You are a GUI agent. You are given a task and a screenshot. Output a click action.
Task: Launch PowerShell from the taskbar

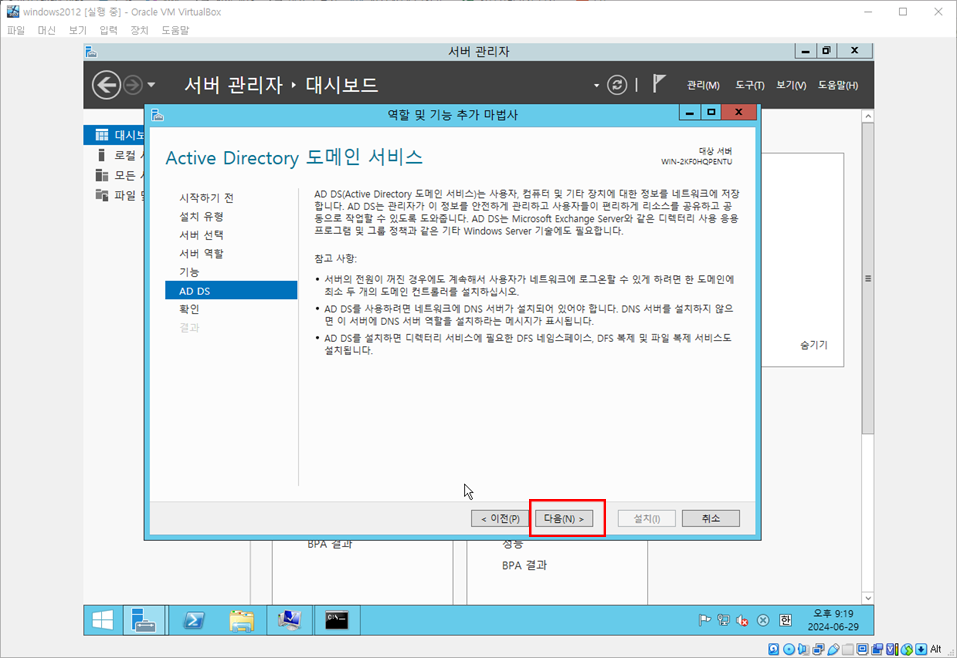pyautogui.click(x=193, y=620)
